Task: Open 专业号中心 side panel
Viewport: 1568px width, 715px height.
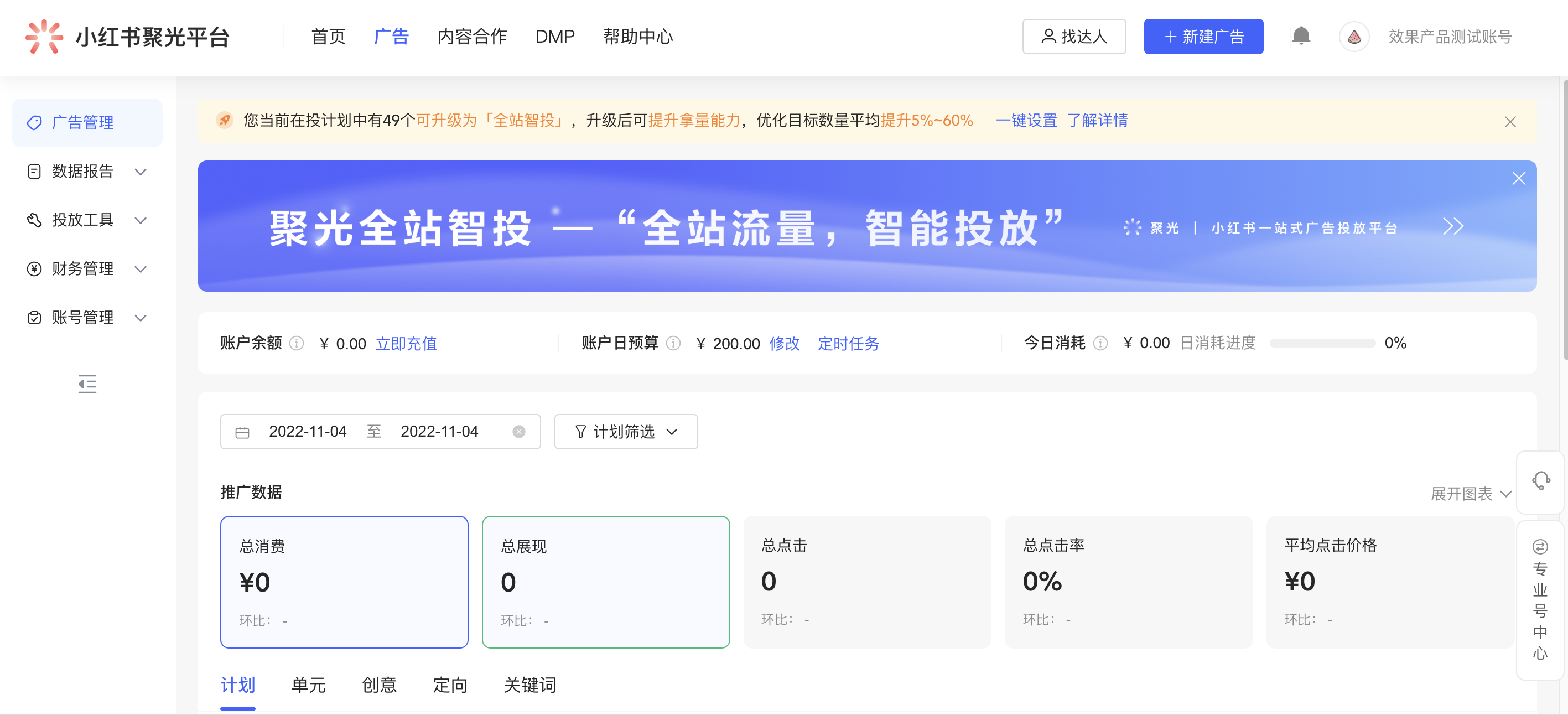Action: 1540,600
